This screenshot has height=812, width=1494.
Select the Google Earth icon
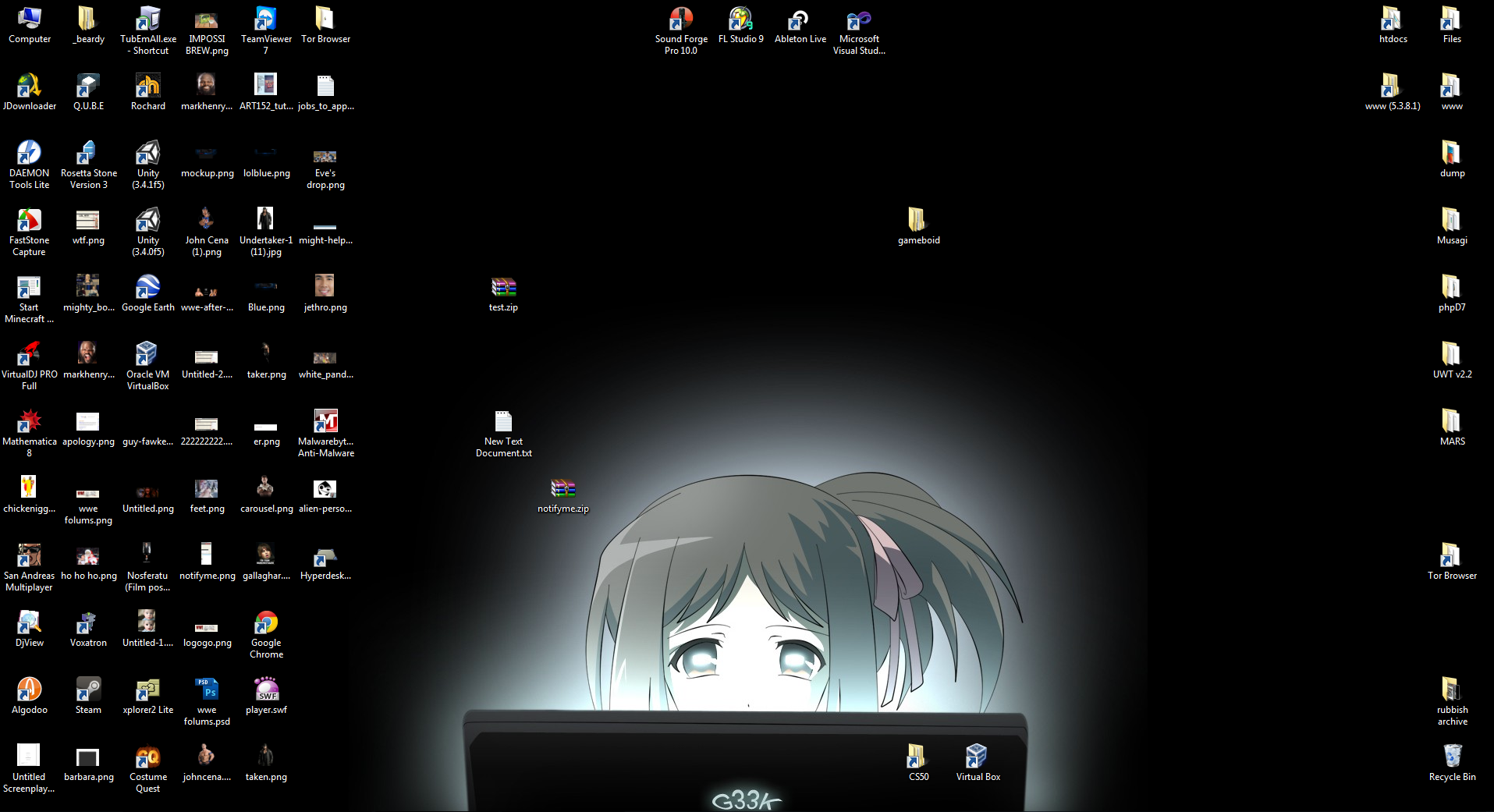[147, 288]
